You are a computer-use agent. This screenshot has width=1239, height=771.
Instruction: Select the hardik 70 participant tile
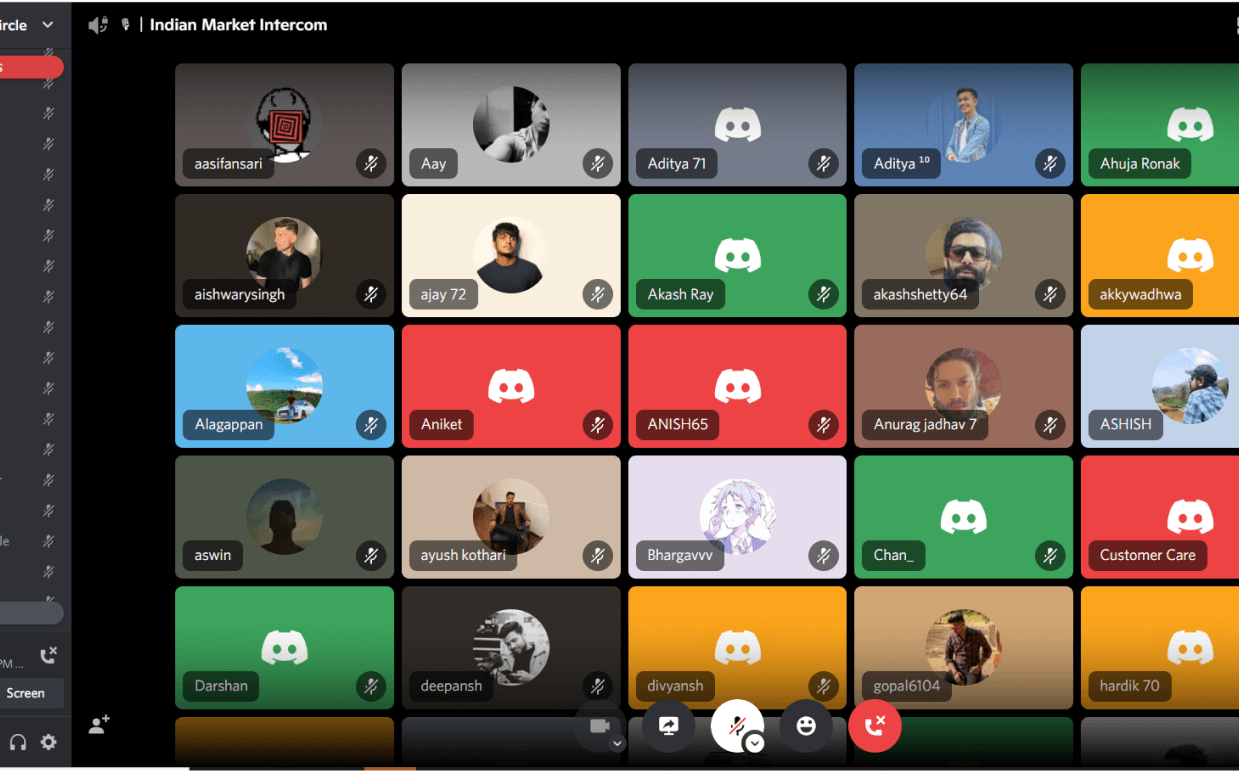click(x=1160, y=648)
